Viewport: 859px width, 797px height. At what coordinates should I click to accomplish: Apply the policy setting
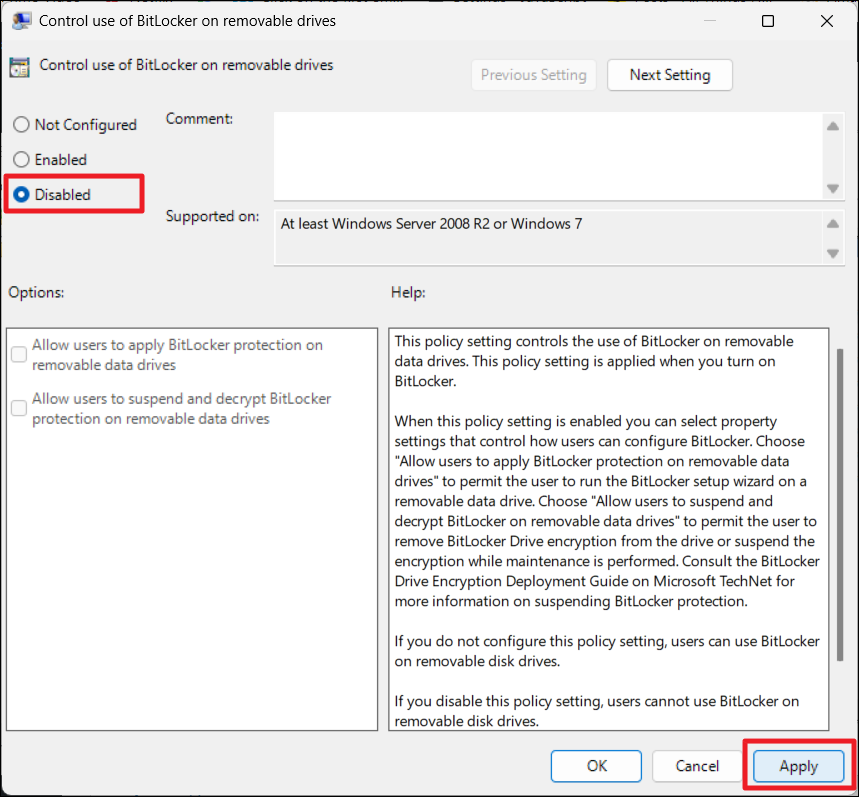798,766
